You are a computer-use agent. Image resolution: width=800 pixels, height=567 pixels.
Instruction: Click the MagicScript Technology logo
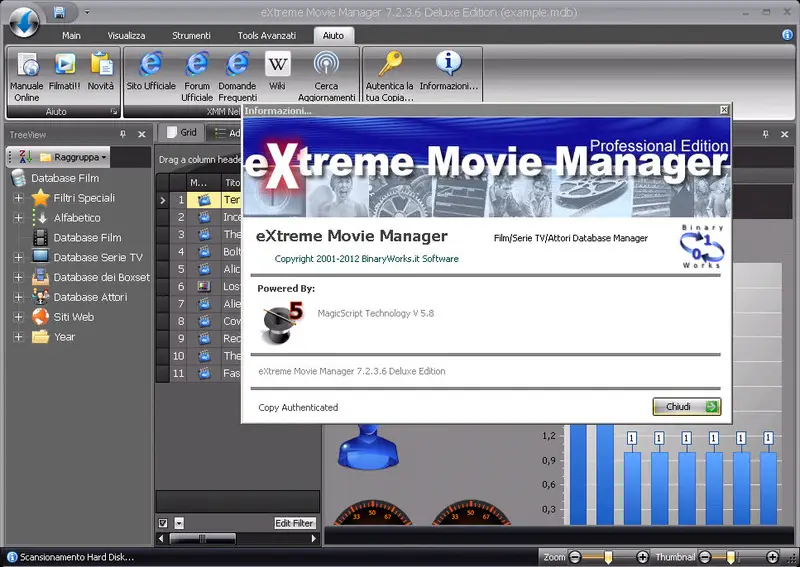(282, 324)
